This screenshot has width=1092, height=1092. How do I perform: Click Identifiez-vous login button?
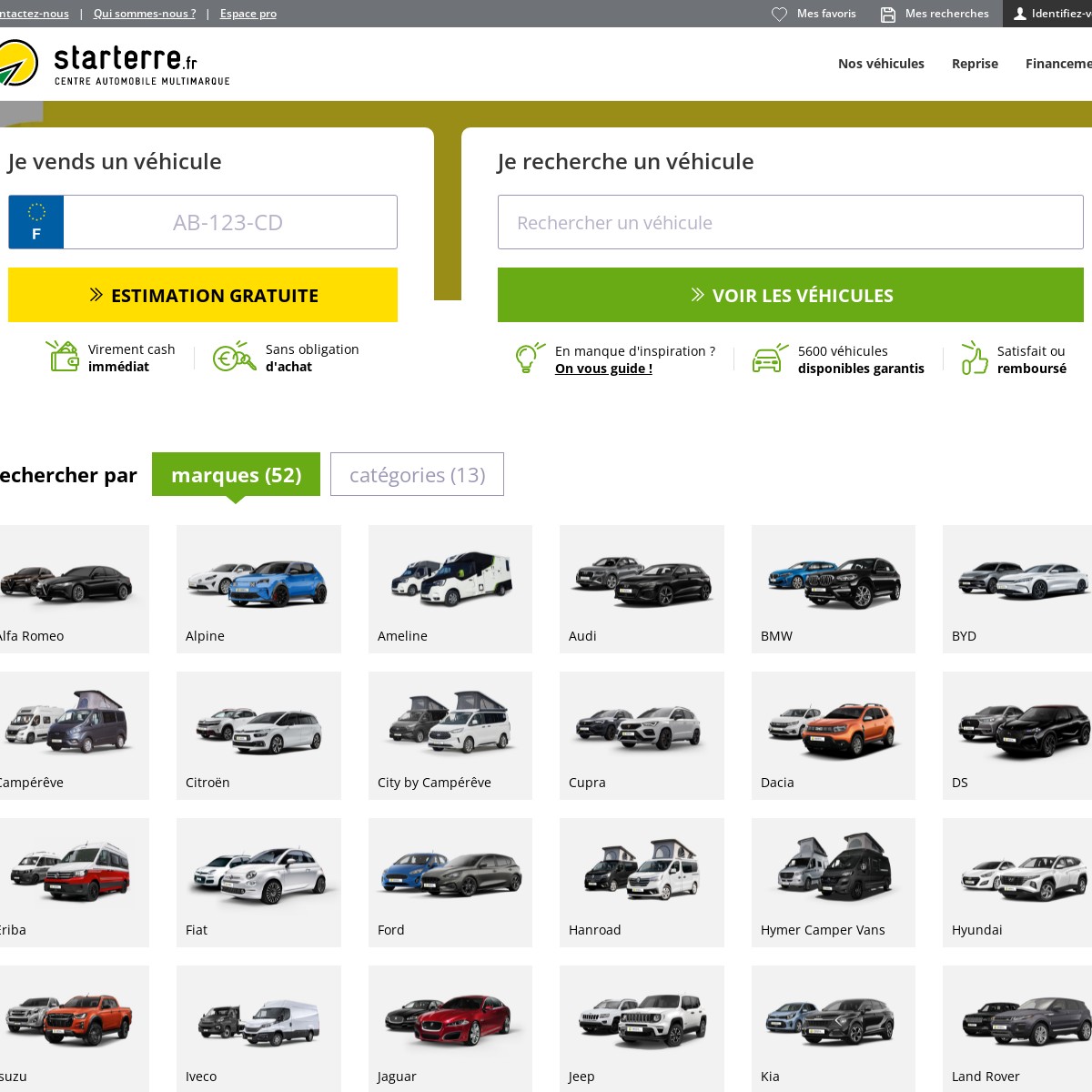click(1047, 14)
